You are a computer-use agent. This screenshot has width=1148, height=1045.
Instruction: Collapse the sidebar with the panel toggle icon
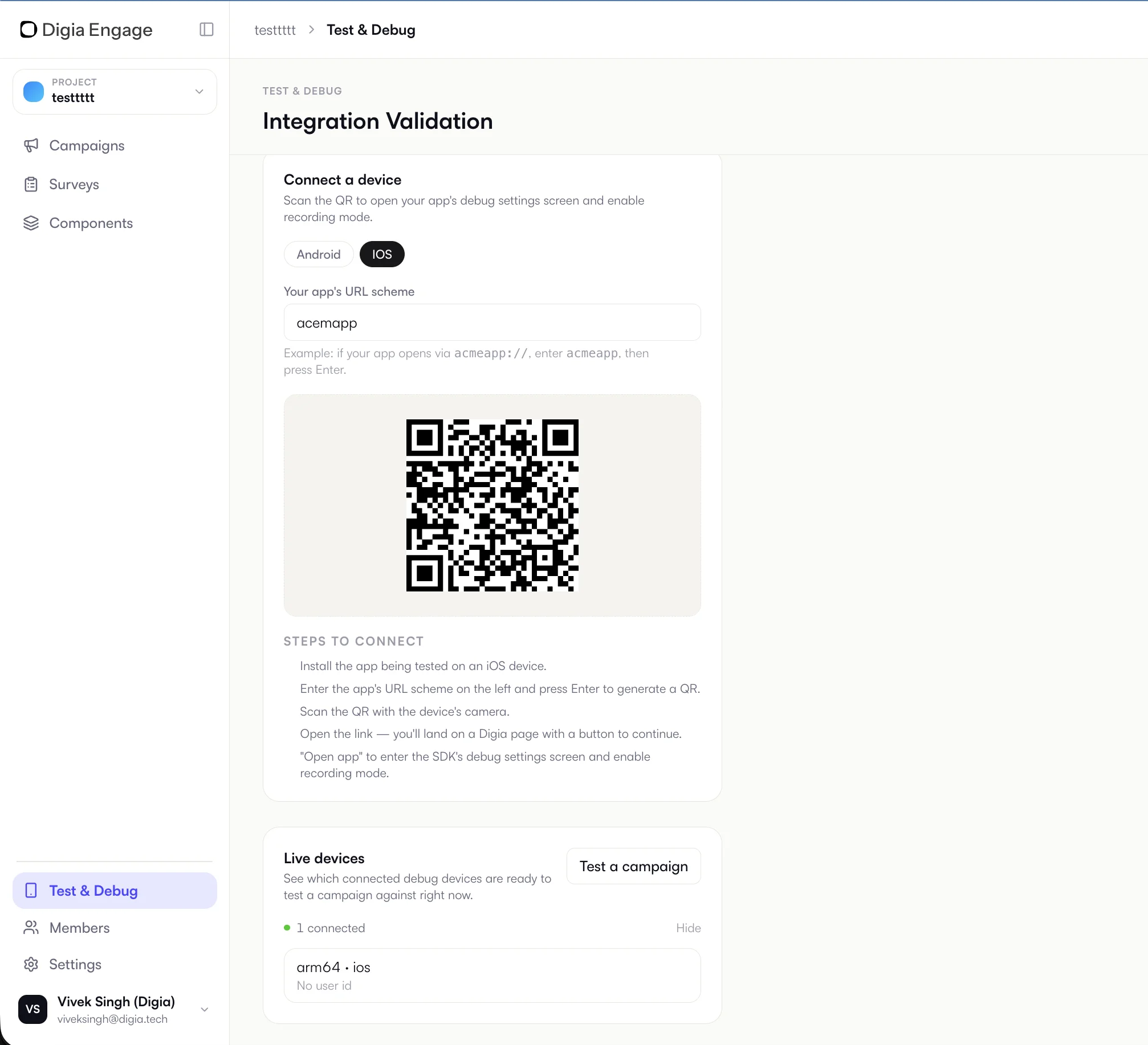pos(206,30)
